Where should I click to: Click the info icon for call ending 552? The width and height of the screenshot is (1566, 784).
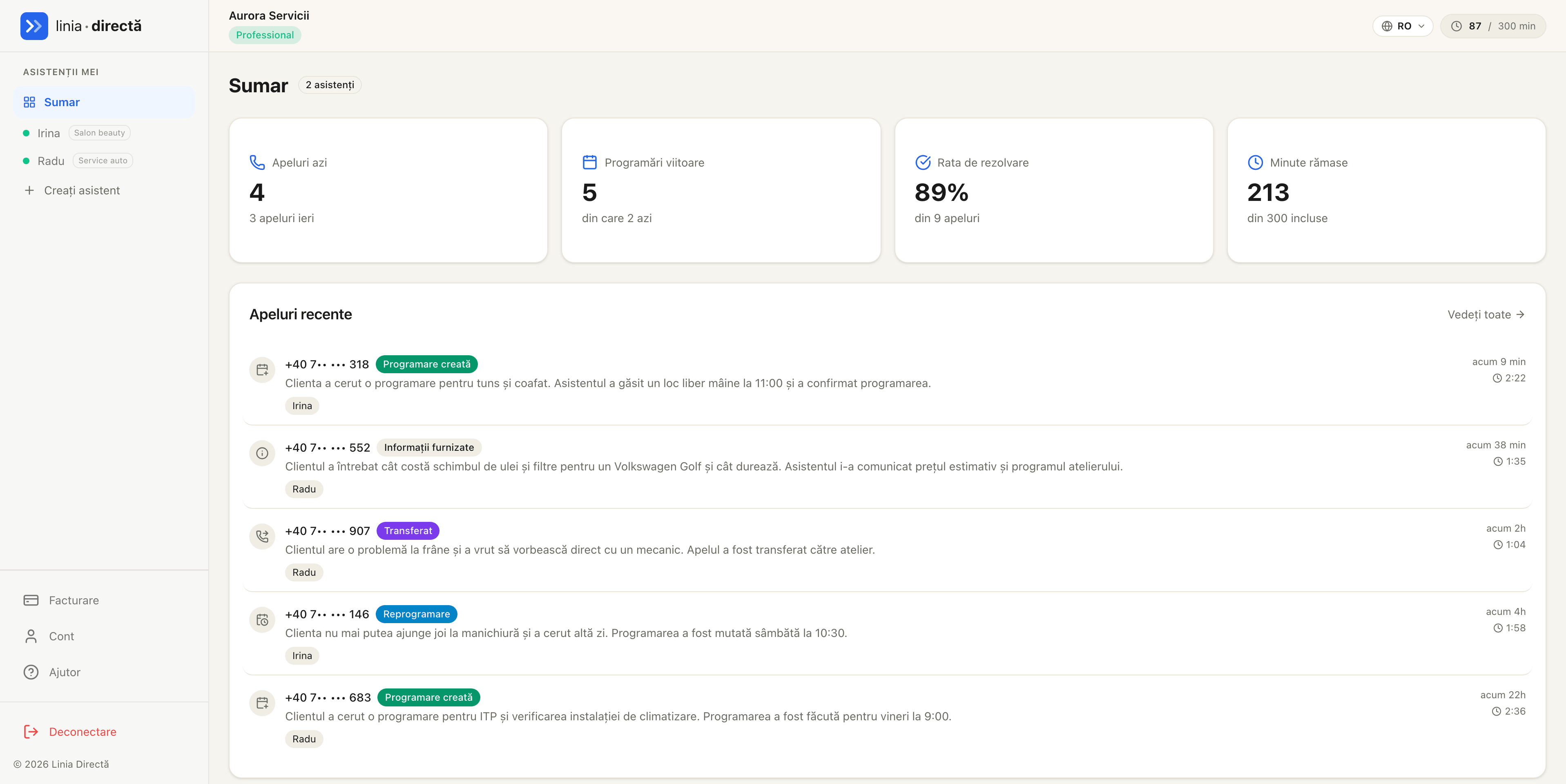(262, 453)
